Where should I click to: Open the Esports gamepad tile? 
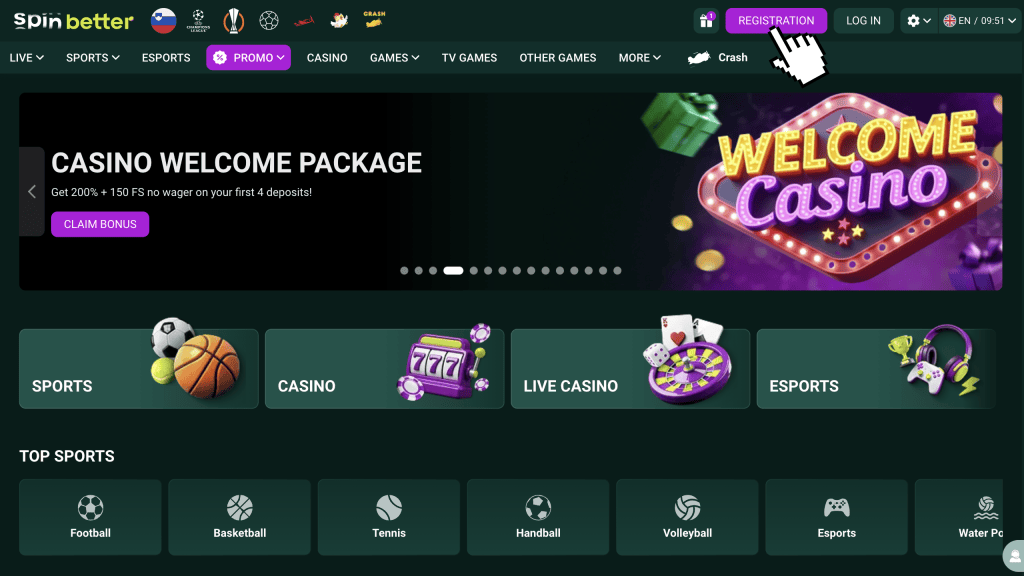837,517
